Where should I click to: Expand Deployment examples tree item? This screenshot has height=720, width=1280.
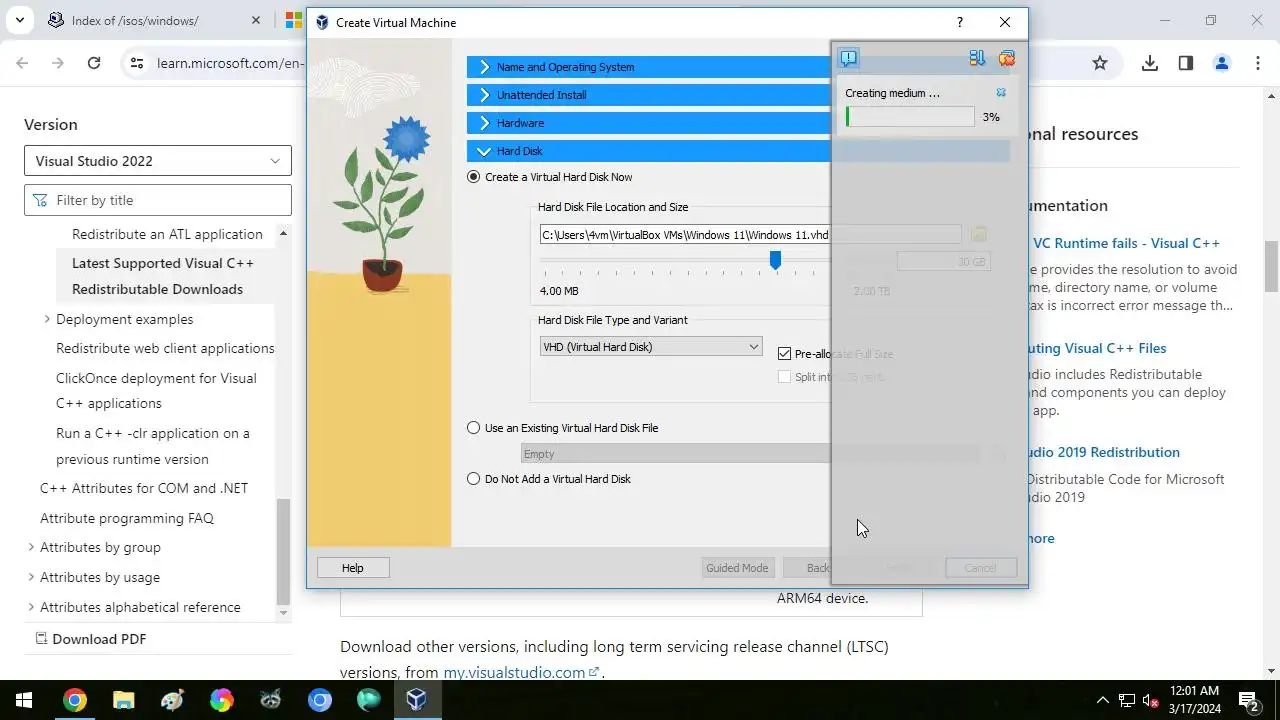(x=47, y=319)
